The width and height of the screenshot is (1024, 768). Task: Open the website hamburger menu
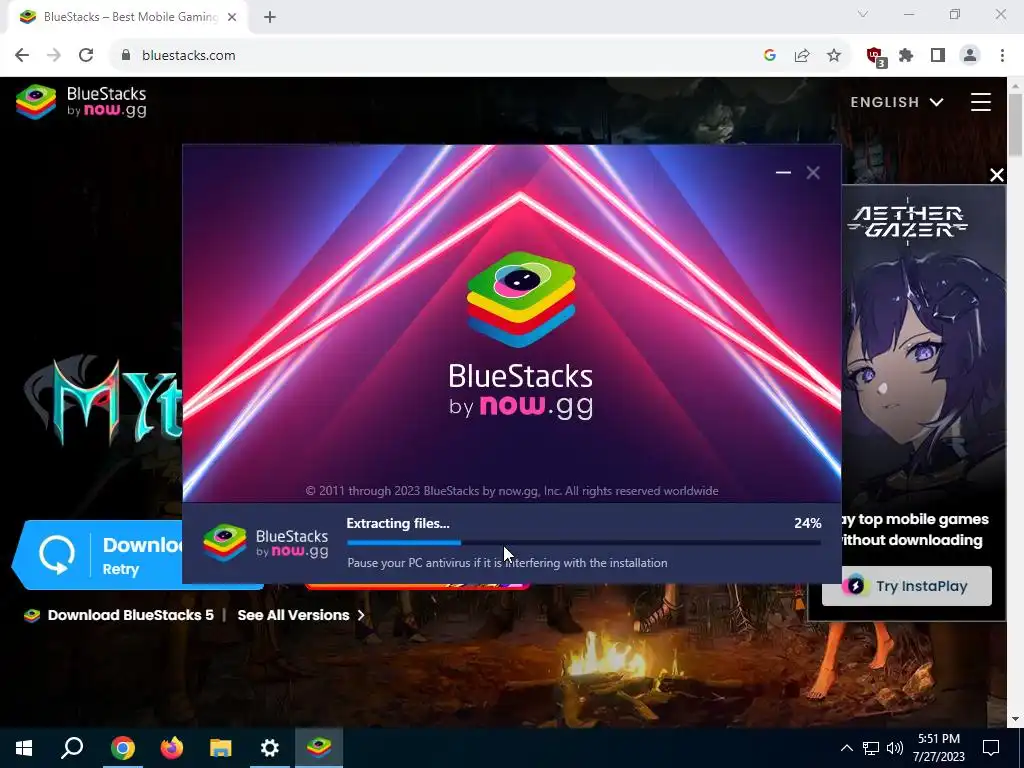[x=980, y=102]
